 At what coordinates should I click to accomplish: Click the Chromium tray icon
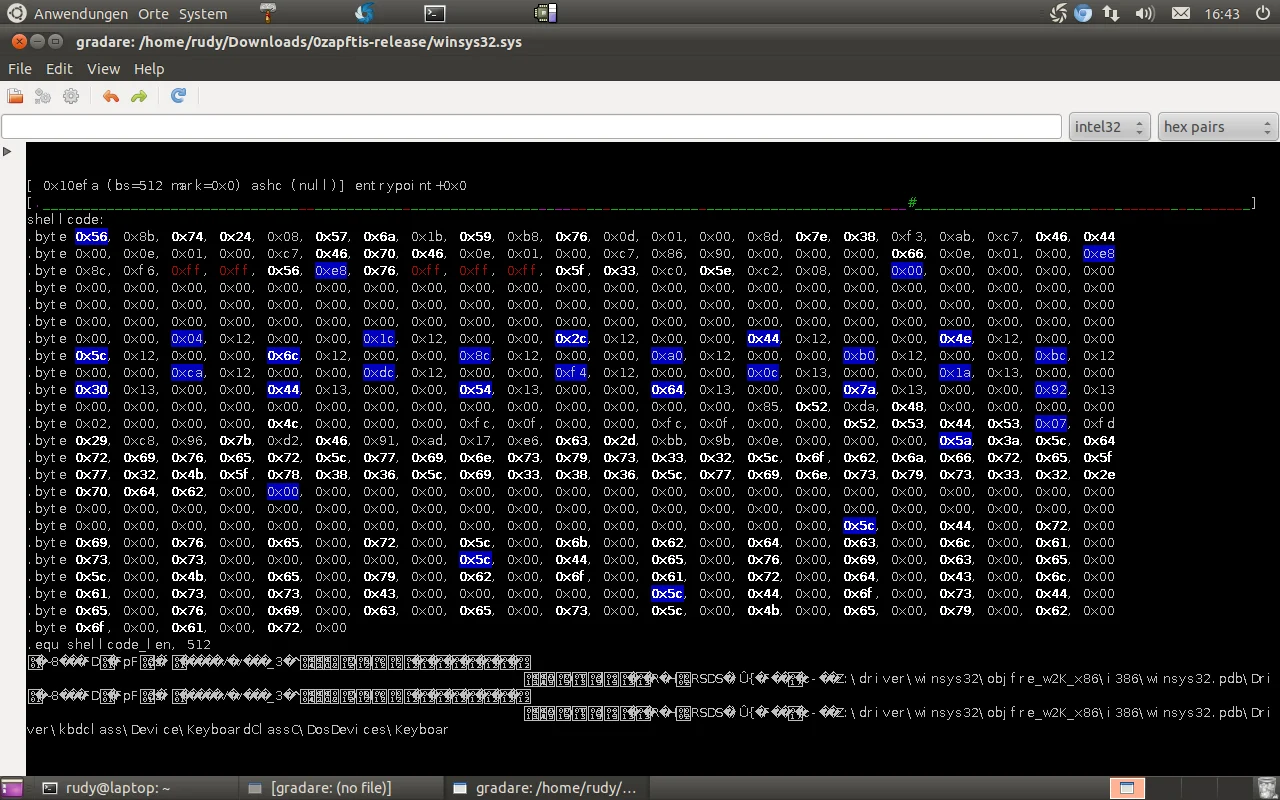pos(1083,14)
